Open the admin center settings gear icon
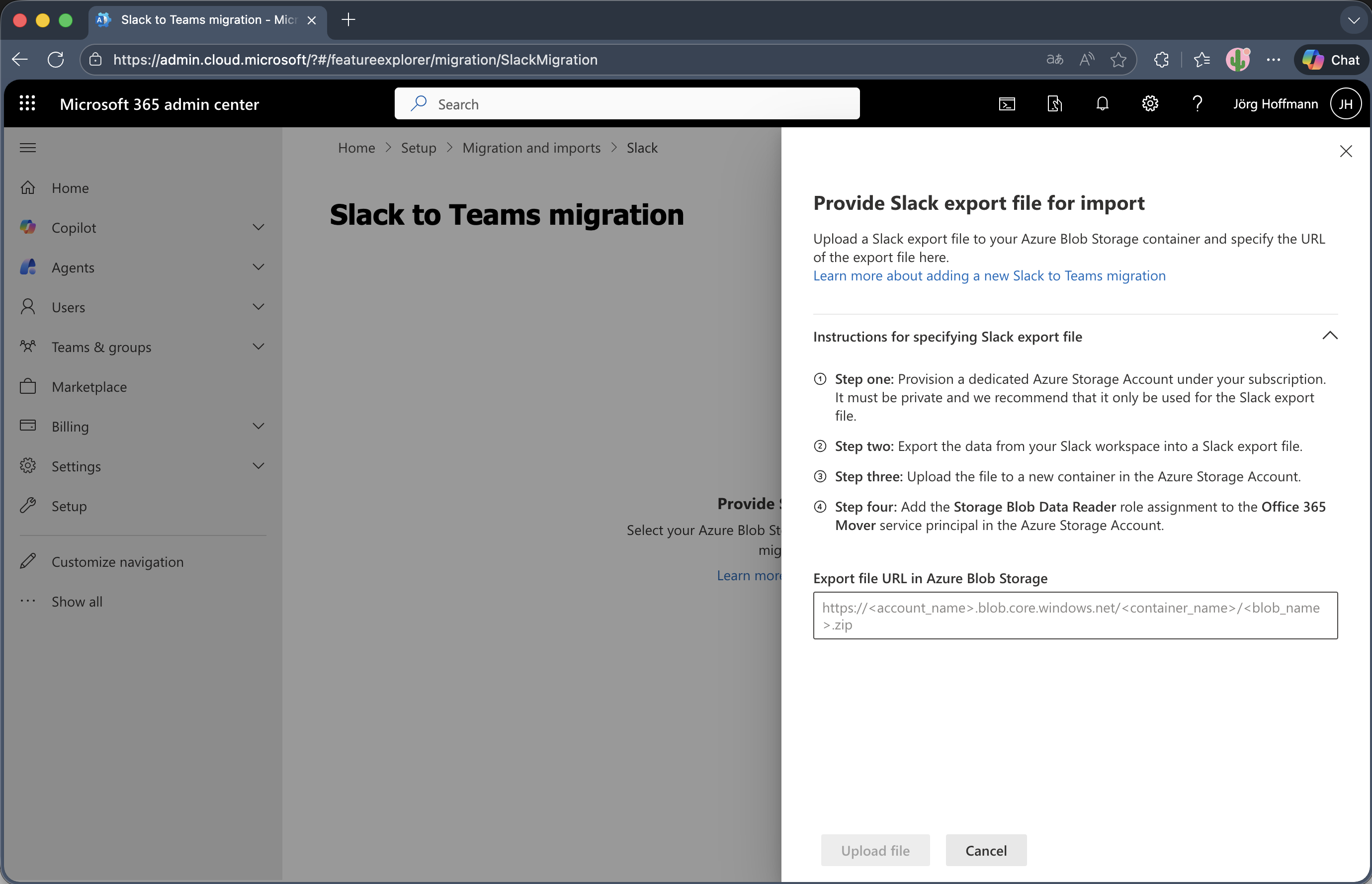Viewport: 1372px width, 884px height. pyautogui.click(x=1149, y=103)
